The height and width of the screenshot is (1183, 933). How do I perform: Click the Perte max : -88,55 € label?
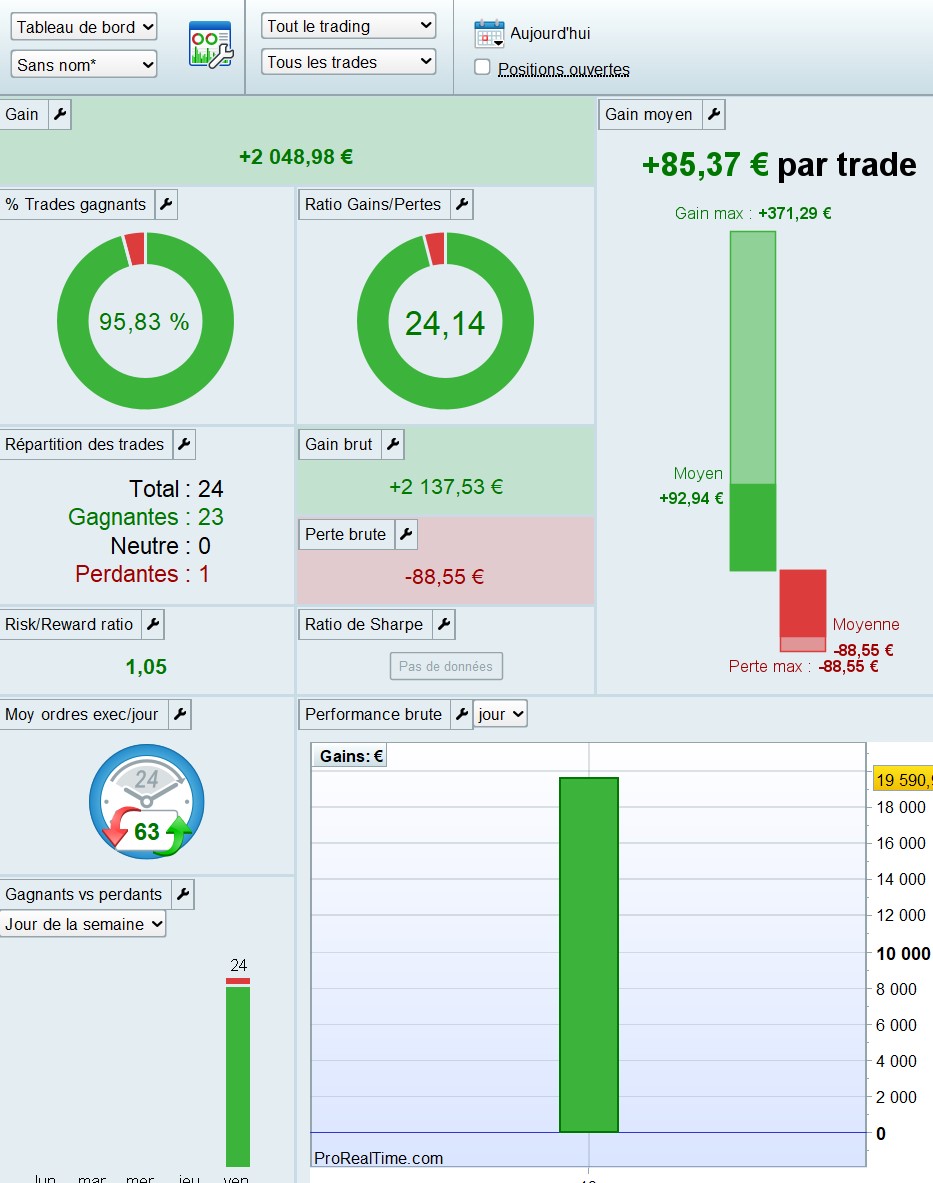pos(803,666)
